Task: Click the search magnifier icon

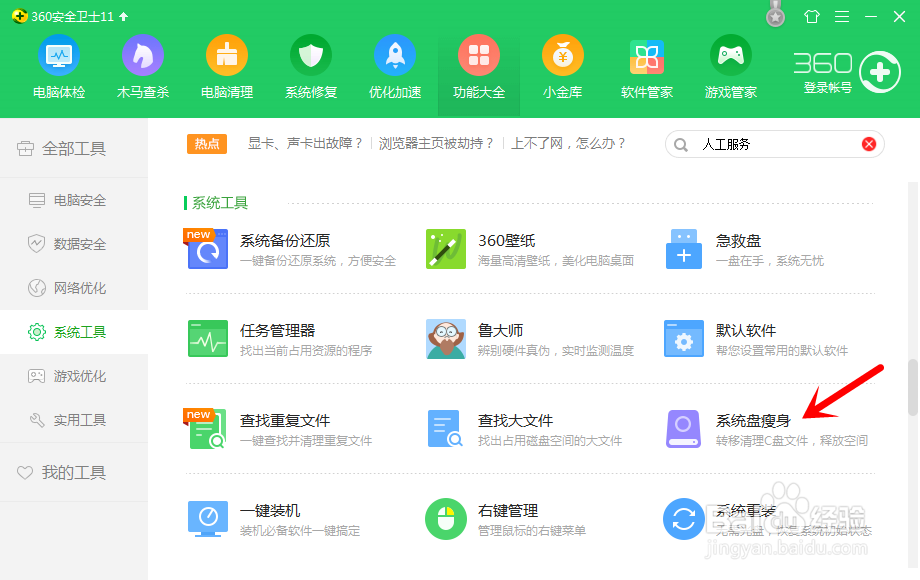Action: tap(681, 145)
